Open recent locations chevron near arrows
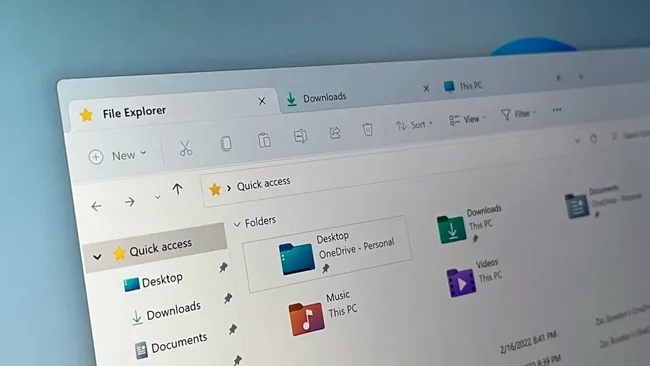 tap(158, 197)
